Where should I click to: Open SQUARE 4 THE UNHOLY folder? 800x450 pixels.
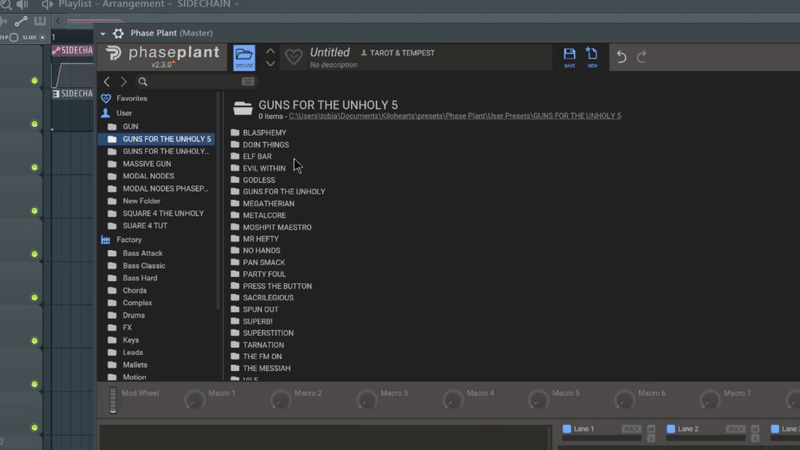tap(163, 213)
